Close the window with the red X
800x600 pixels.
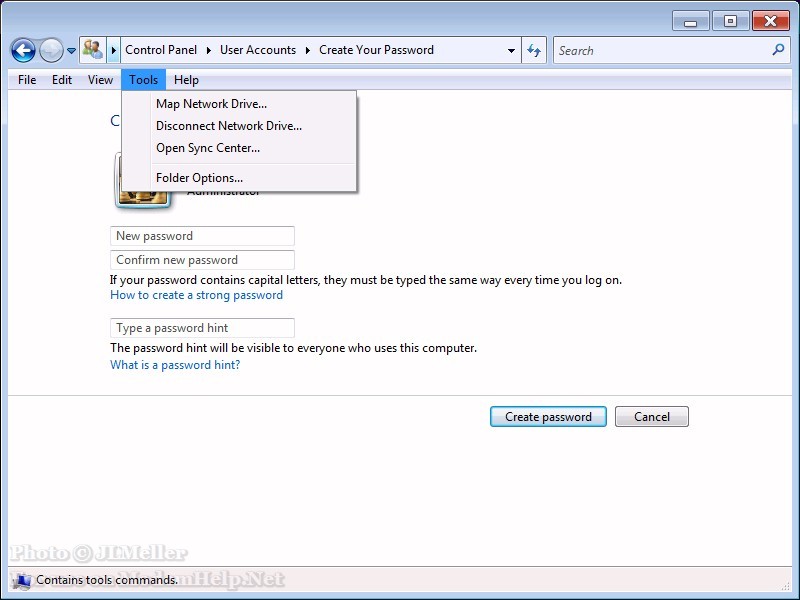click(x=770, y=22)
